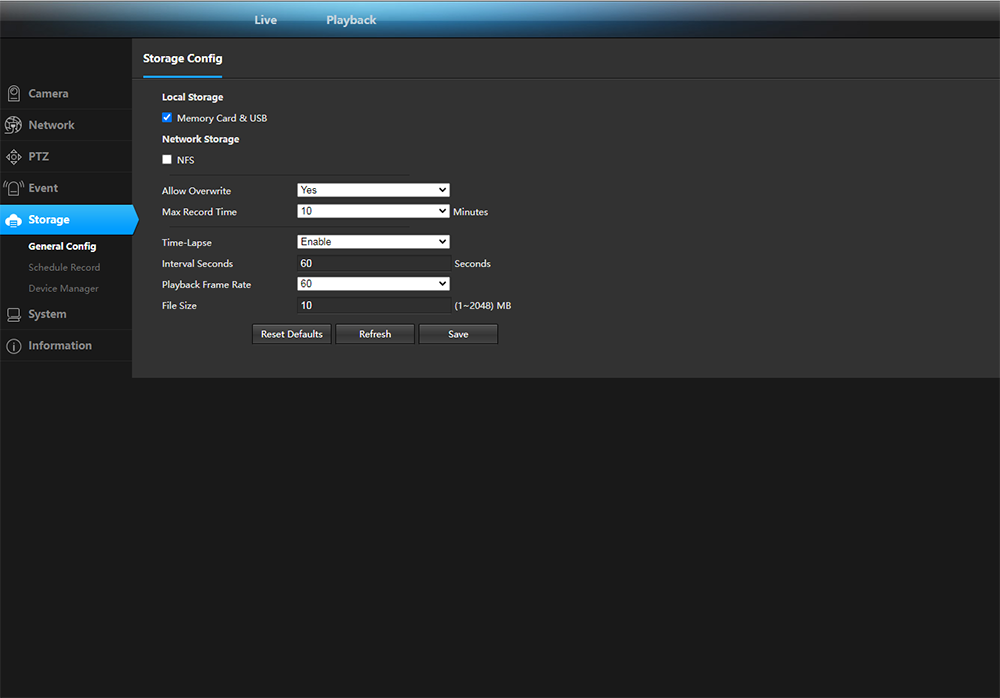The image size is (1000, 698).
Task: Click the Storage disk icon
Action: [14, 220]
